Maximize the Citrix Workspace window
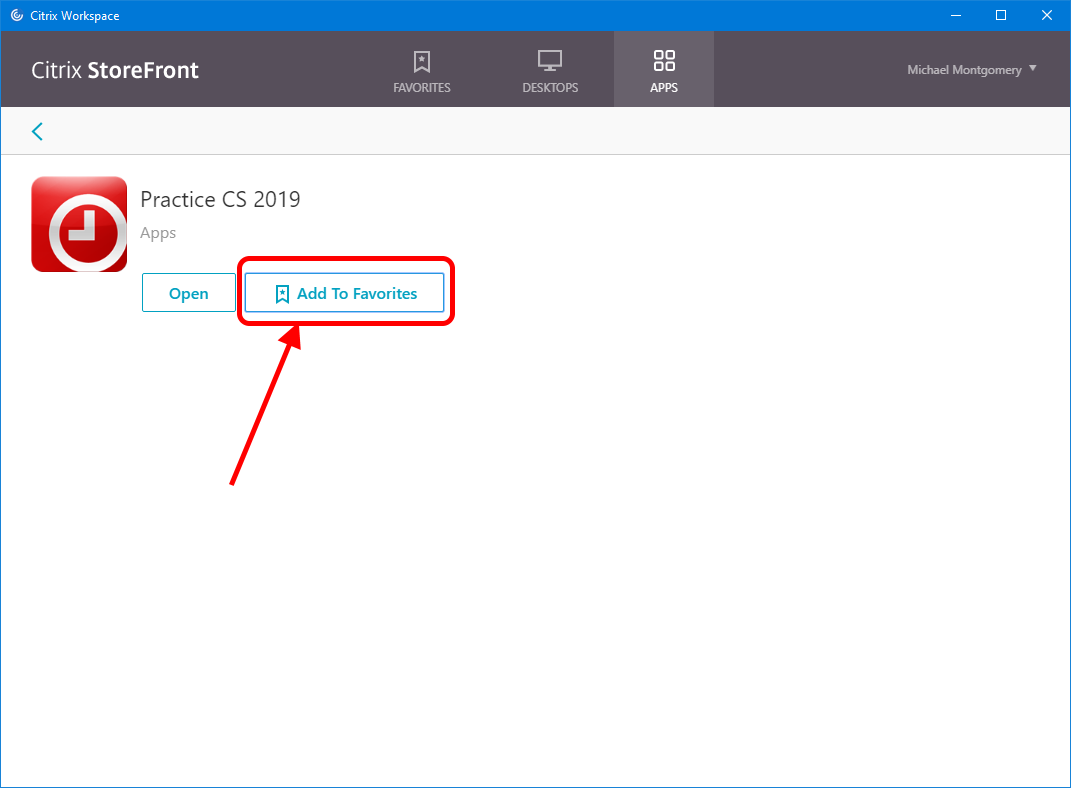 [1001, 15]
